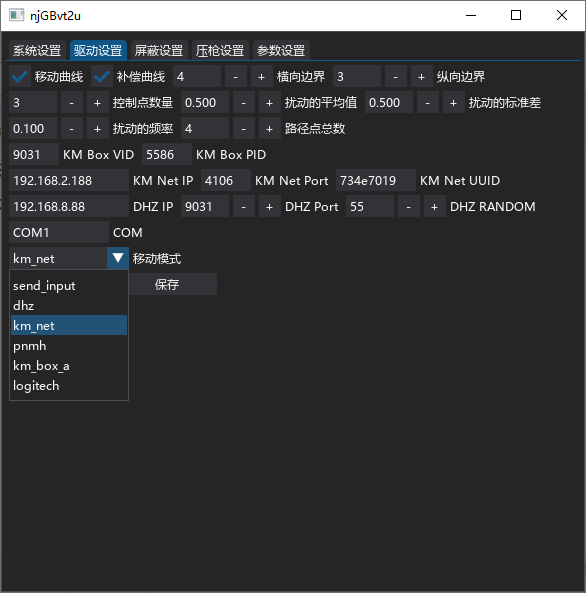Increase 扰动的平均值 with plus button

[269, 102]
